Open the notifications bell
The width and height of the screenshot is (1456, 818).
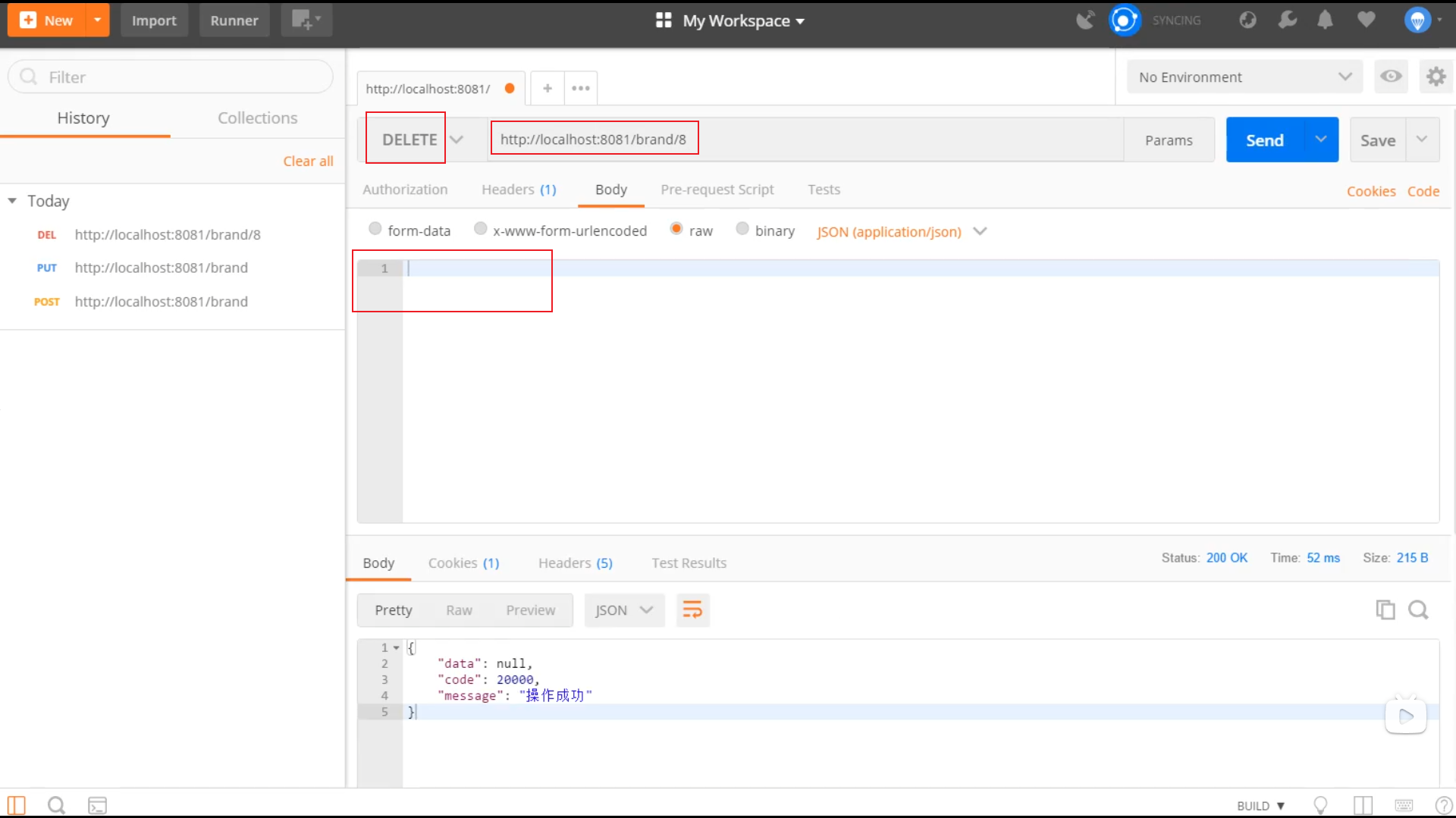pyautogui.click(x=1326, y=20)
